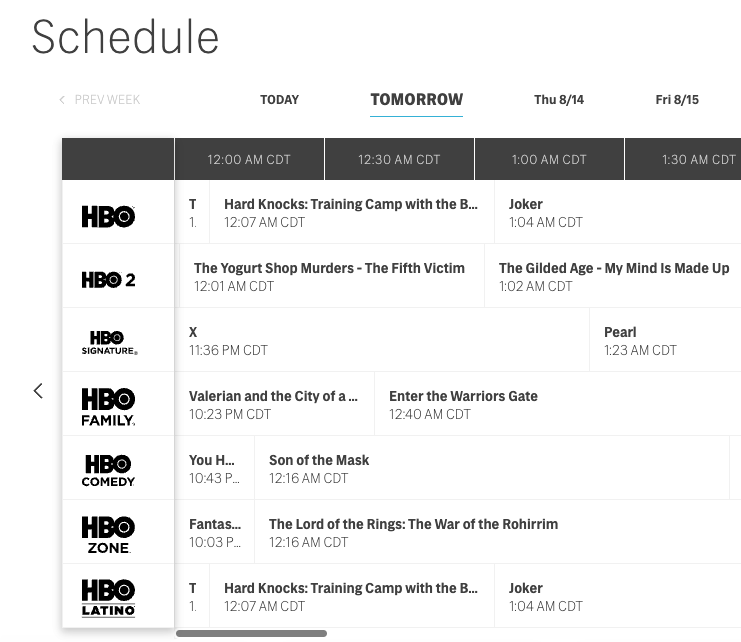
Task: Click the 1:30 AM CDT time header
Action: tap(683, 159)
